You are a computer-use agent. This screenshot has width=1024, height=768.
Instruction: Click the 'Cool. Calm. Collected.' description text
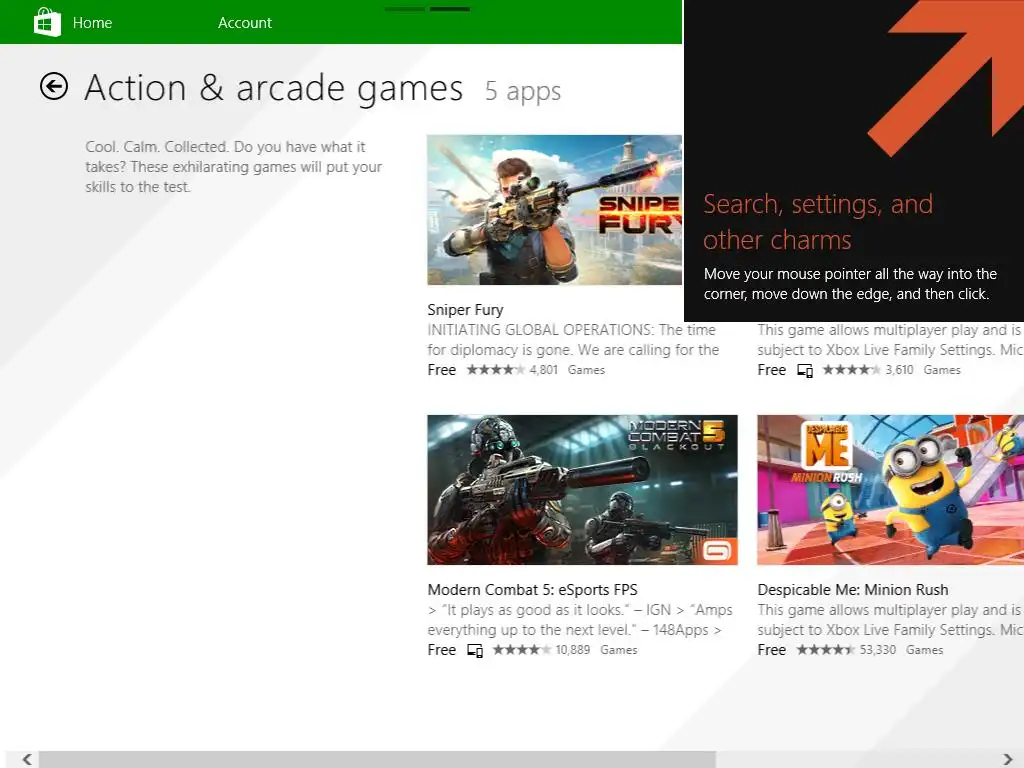[233, 167]
